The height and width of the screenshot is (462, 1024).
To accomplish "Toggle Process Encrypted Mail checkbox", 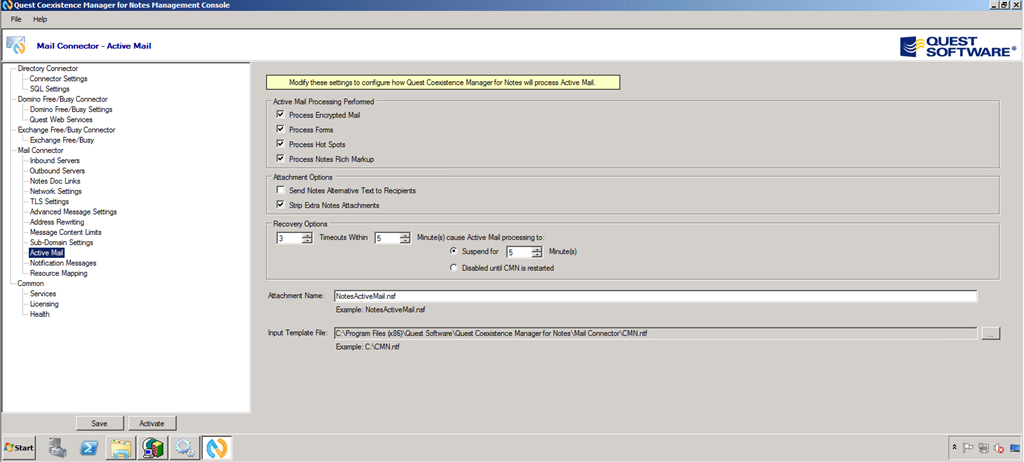I will 280,115.
